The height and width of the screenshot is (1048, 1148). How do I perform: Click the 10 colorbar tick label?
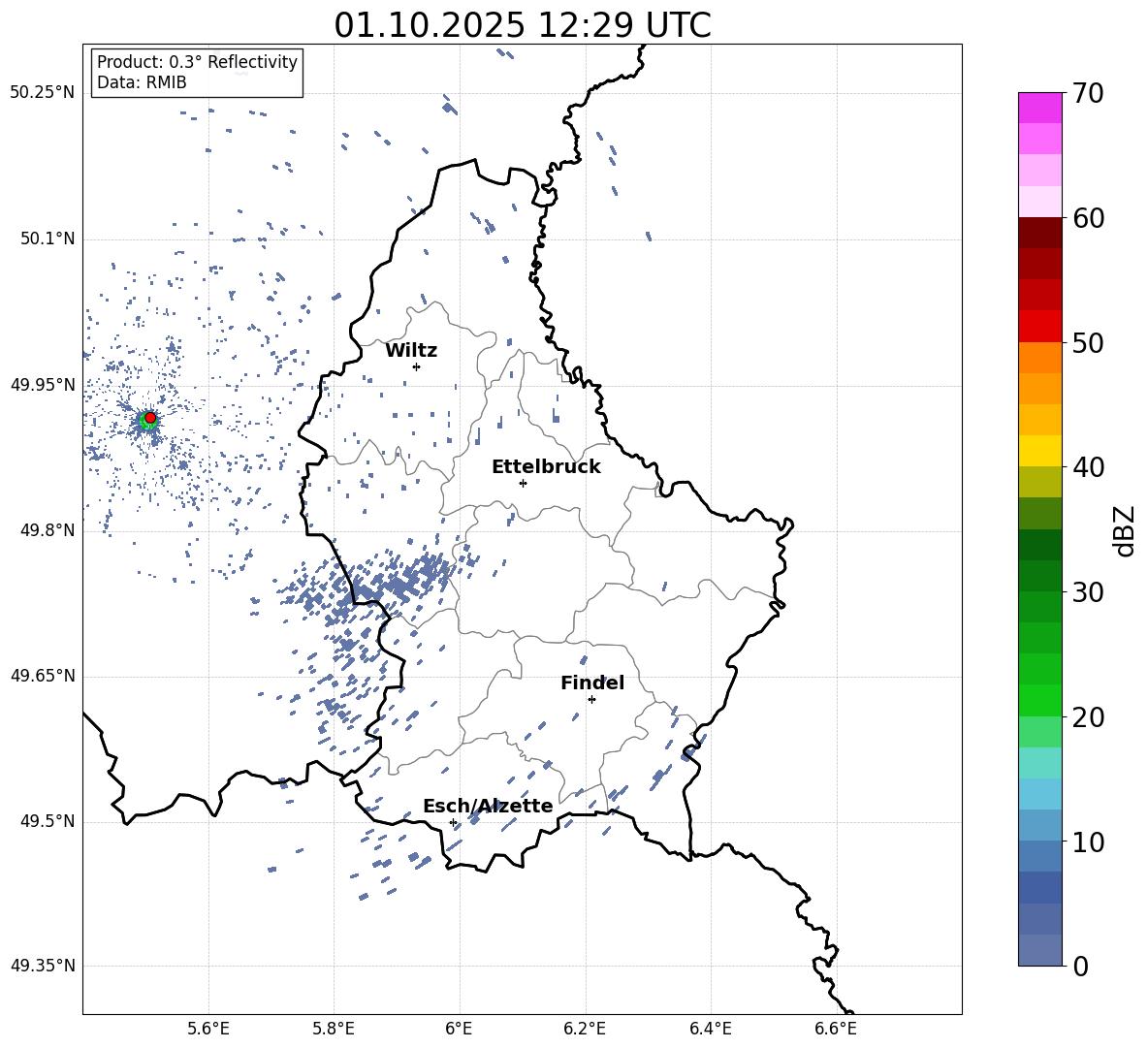click(x=1088, y=842)
